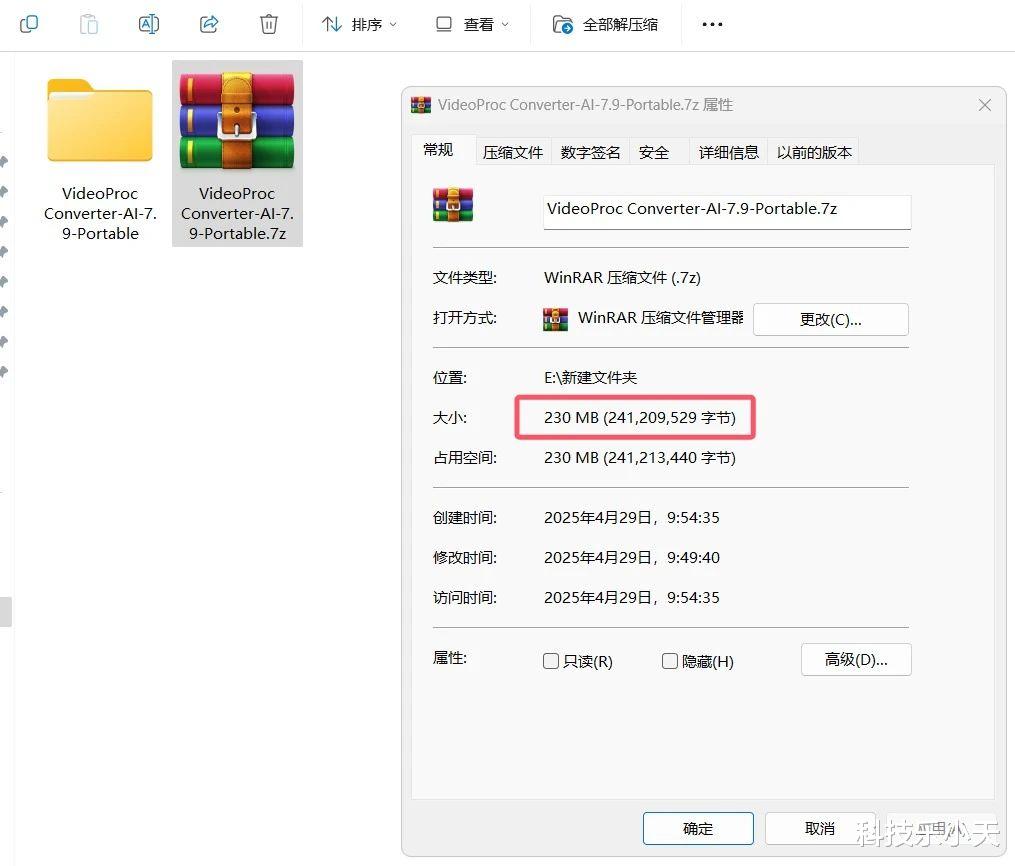Switch to the 压缩文件 tab
Image resolution: width=1015 pixels, height=866 pixels.
(513, 153)
